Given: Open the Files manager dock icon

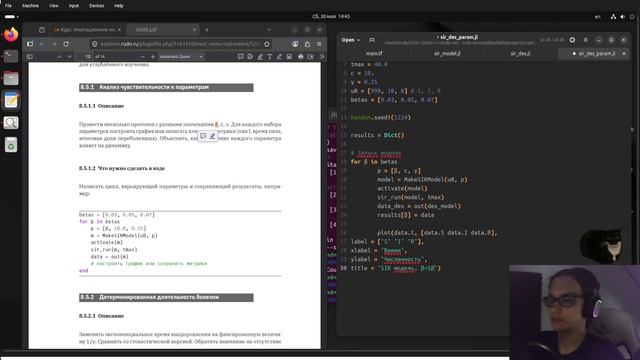Looking at the screenshot, I should (x=11, y=78).
